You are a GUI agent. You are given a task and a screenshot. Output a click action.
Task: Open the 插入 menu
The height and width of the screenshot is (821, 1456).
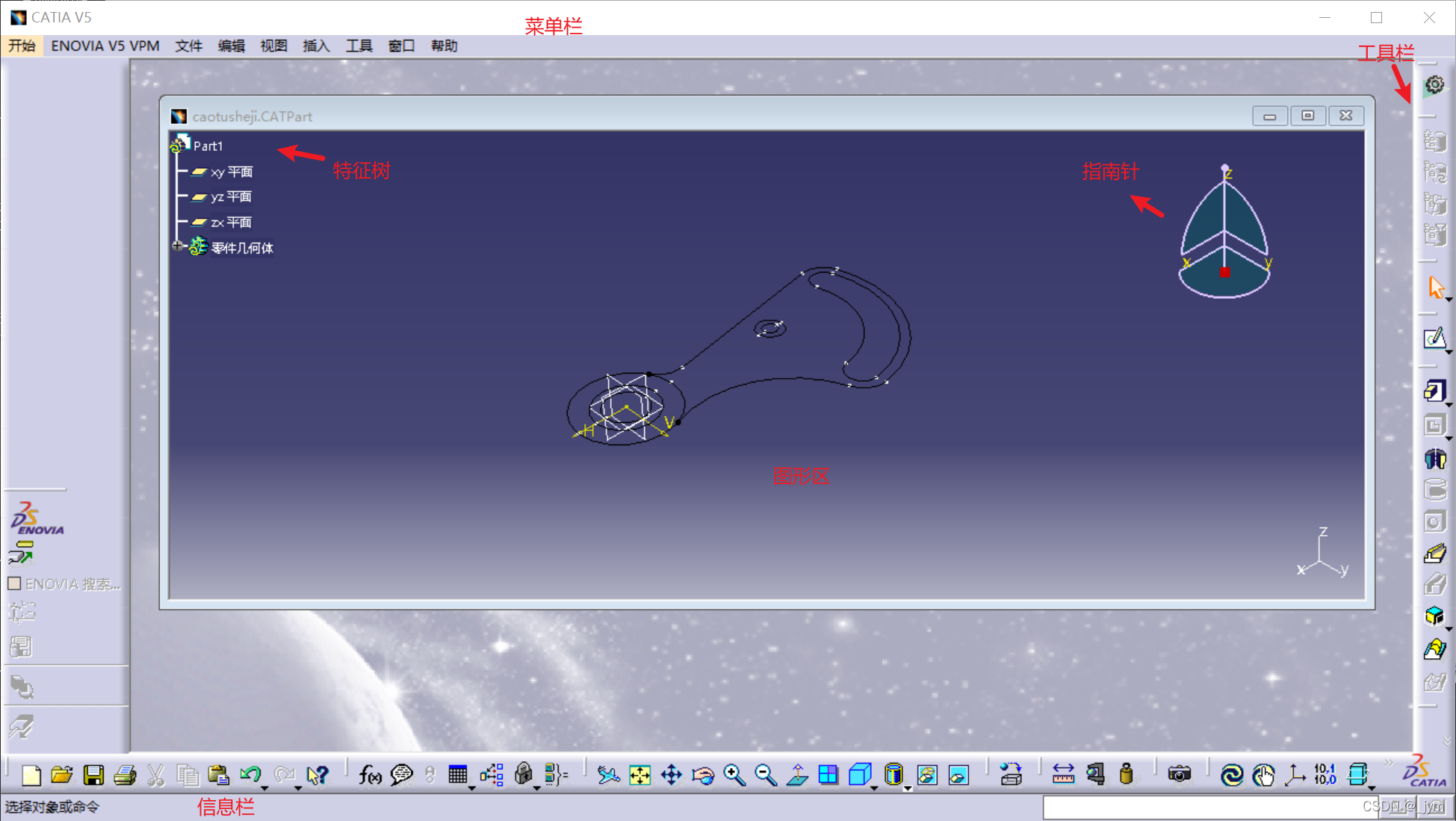pos(316,46)
